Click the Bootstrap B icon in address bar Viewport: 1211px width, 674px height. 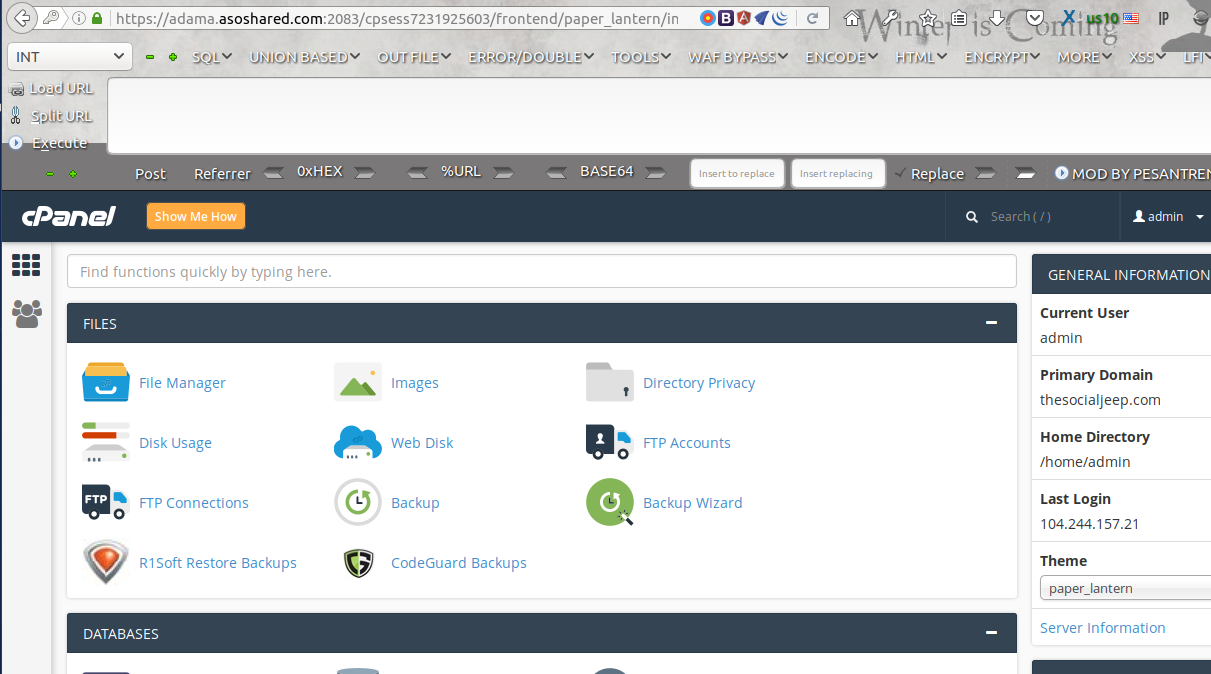tap(725, 18)
